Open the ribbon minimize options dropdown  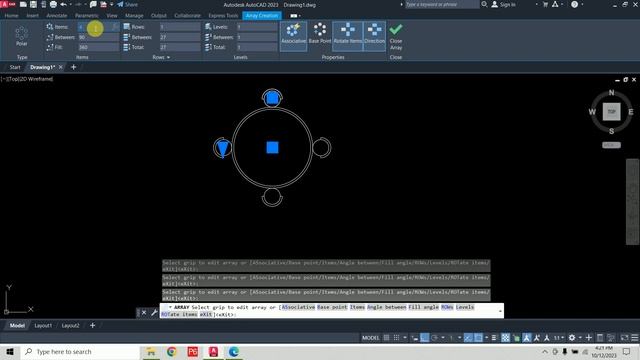300,16
